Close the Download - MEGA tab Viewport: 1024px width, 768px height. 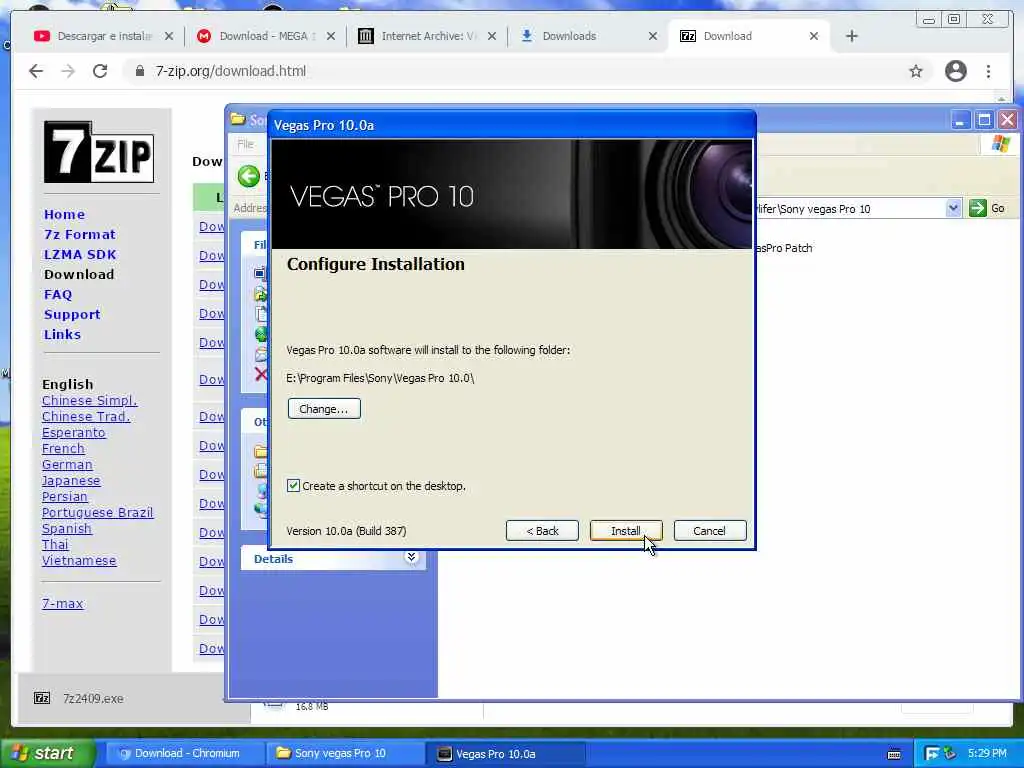pos(331,36)
